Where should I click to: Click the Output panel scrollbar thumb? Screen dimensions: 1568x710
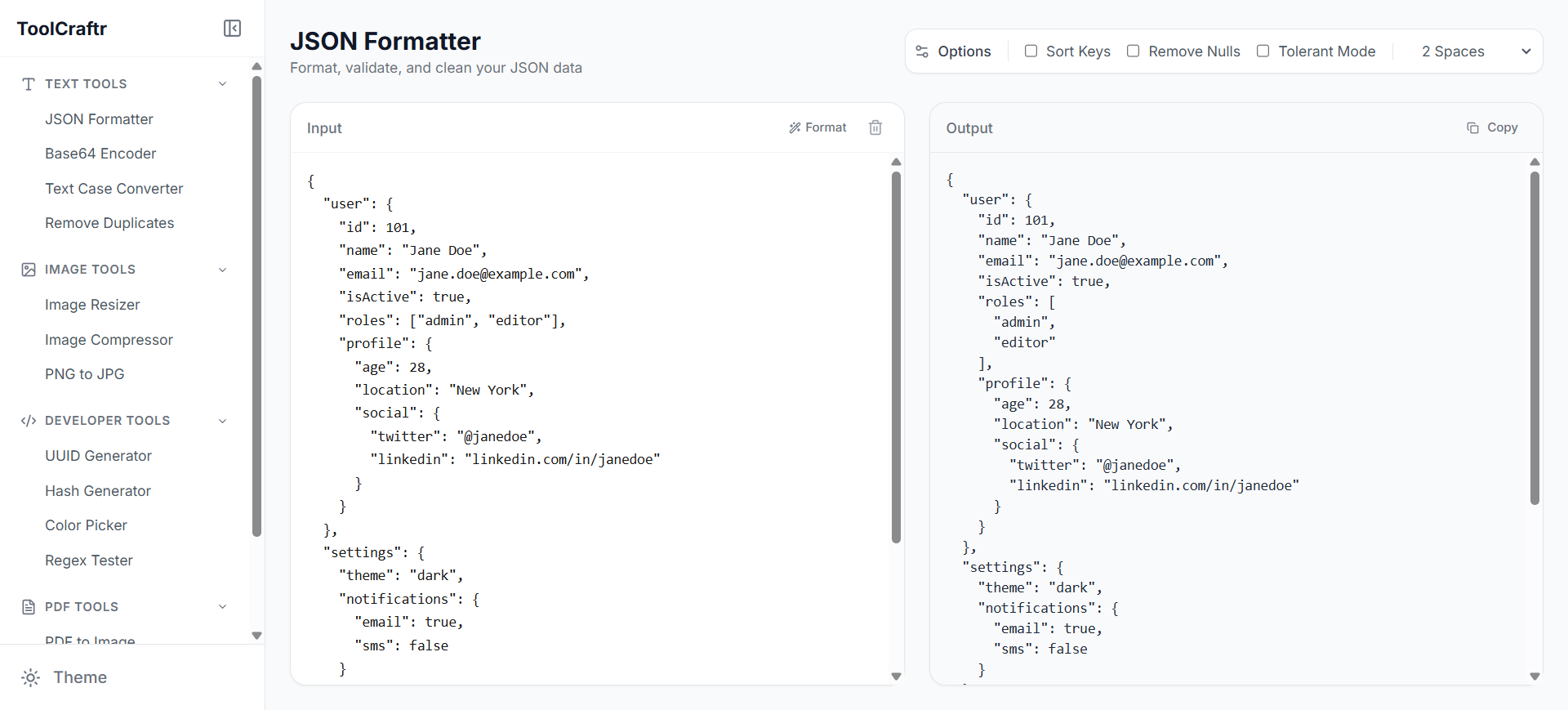coord(1535,337)
